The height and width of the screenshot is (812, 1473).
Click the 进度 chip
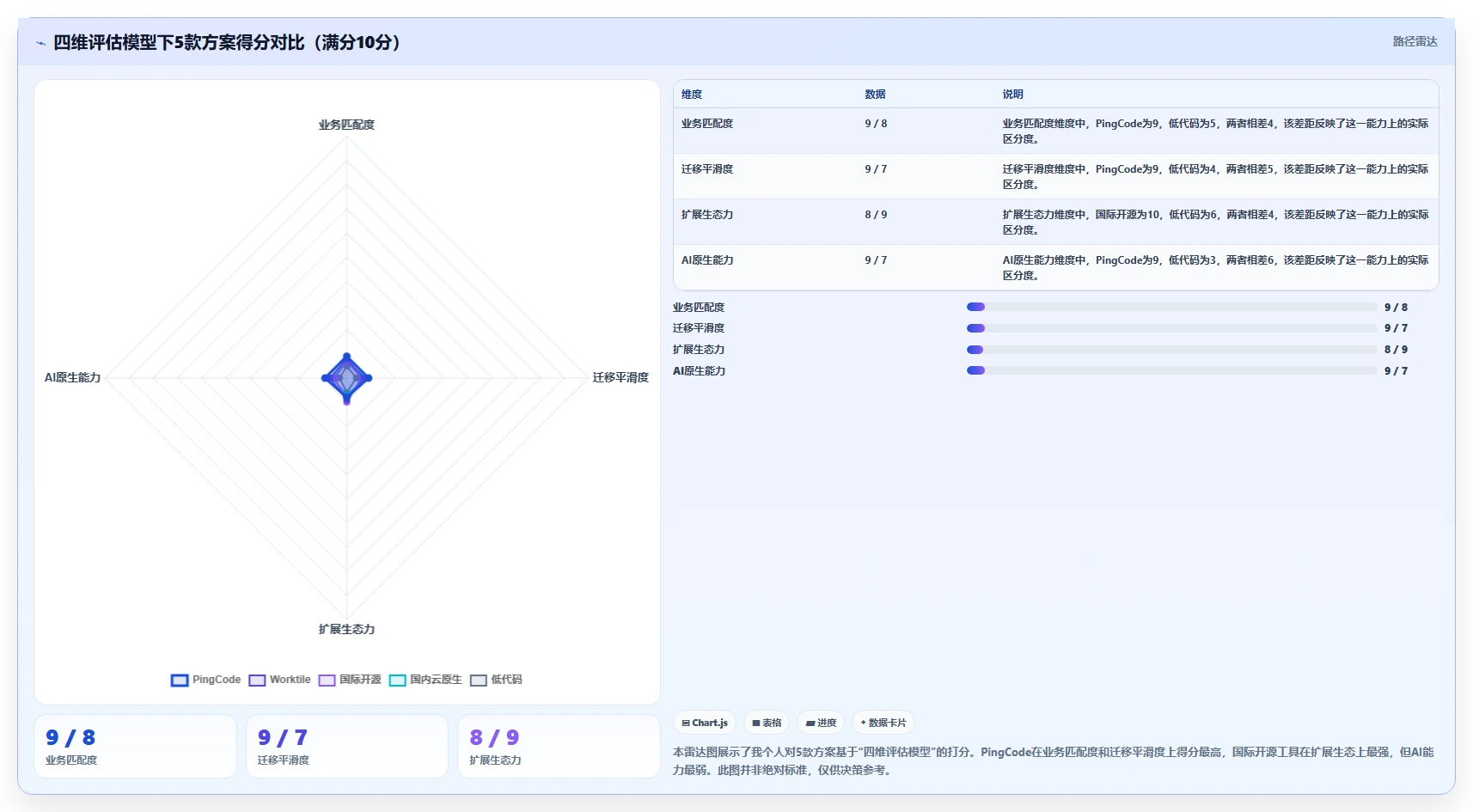(821, 723)
